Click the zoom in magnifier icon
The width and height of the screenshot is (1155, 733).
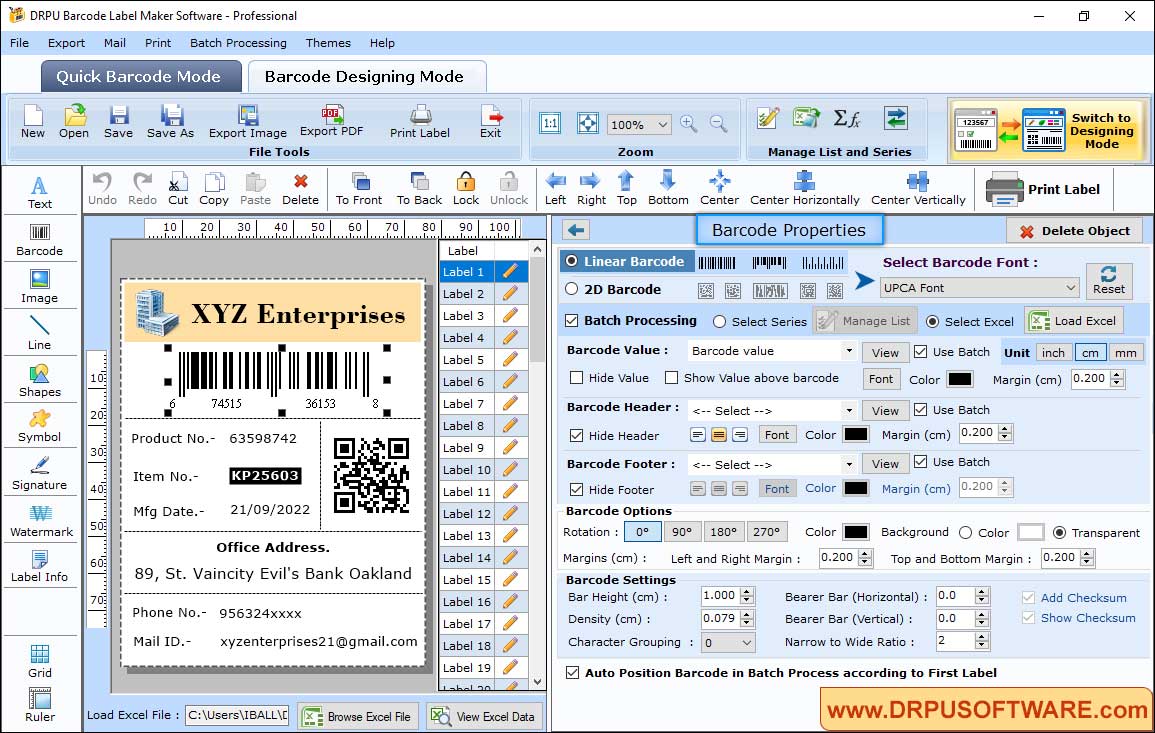coord(689,124)
